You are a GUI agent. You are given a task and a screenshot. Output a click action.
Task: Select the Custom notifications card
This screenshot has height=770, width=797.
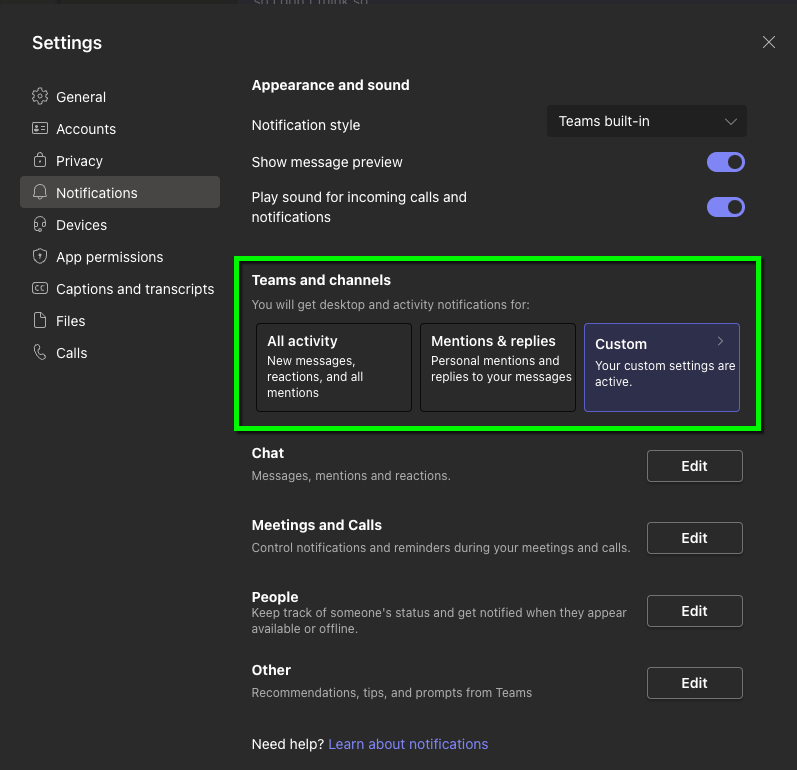pyautogui.click(x=662, y=367)
